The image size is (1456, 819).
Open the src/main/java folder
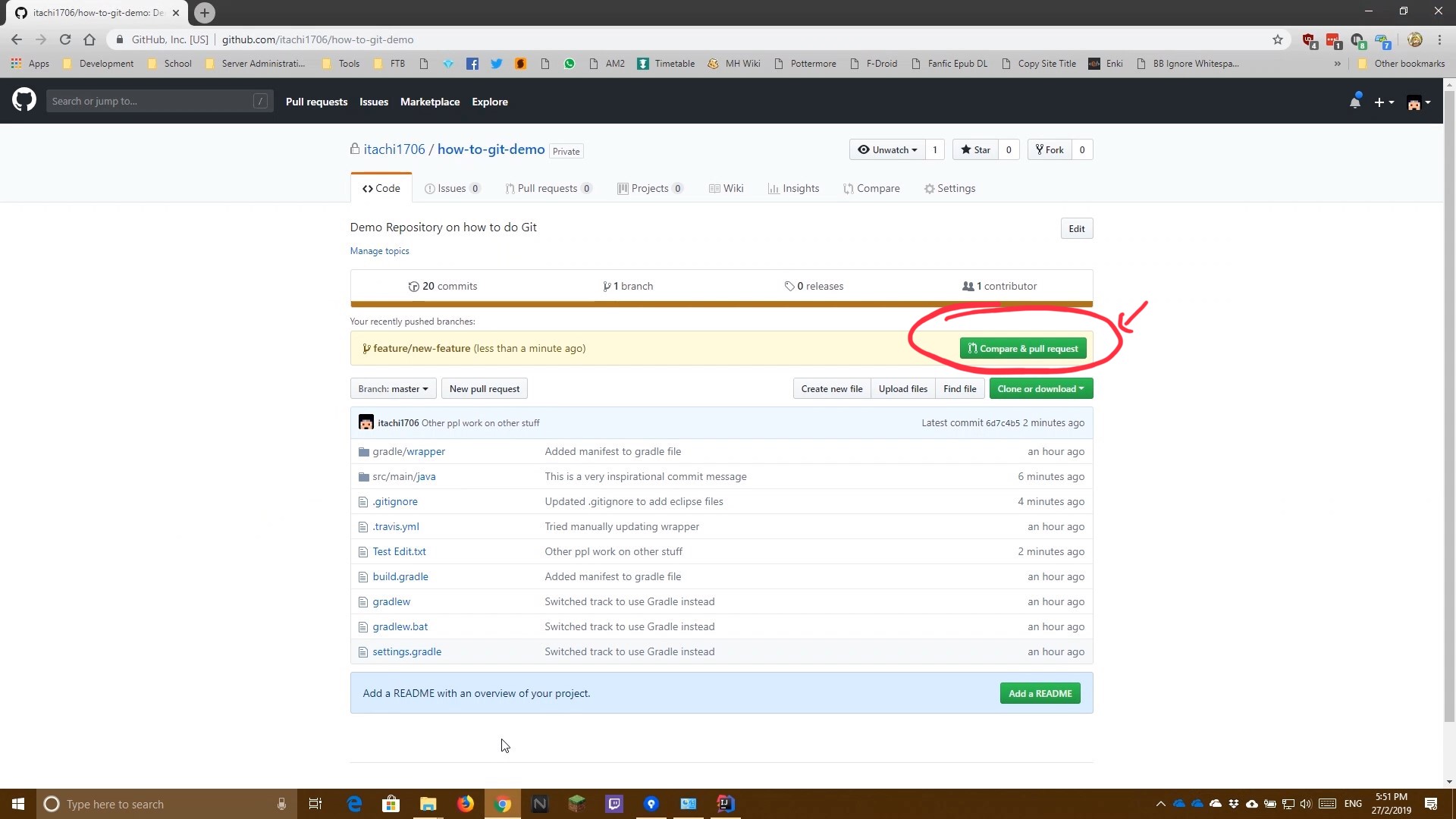[403, 476]
